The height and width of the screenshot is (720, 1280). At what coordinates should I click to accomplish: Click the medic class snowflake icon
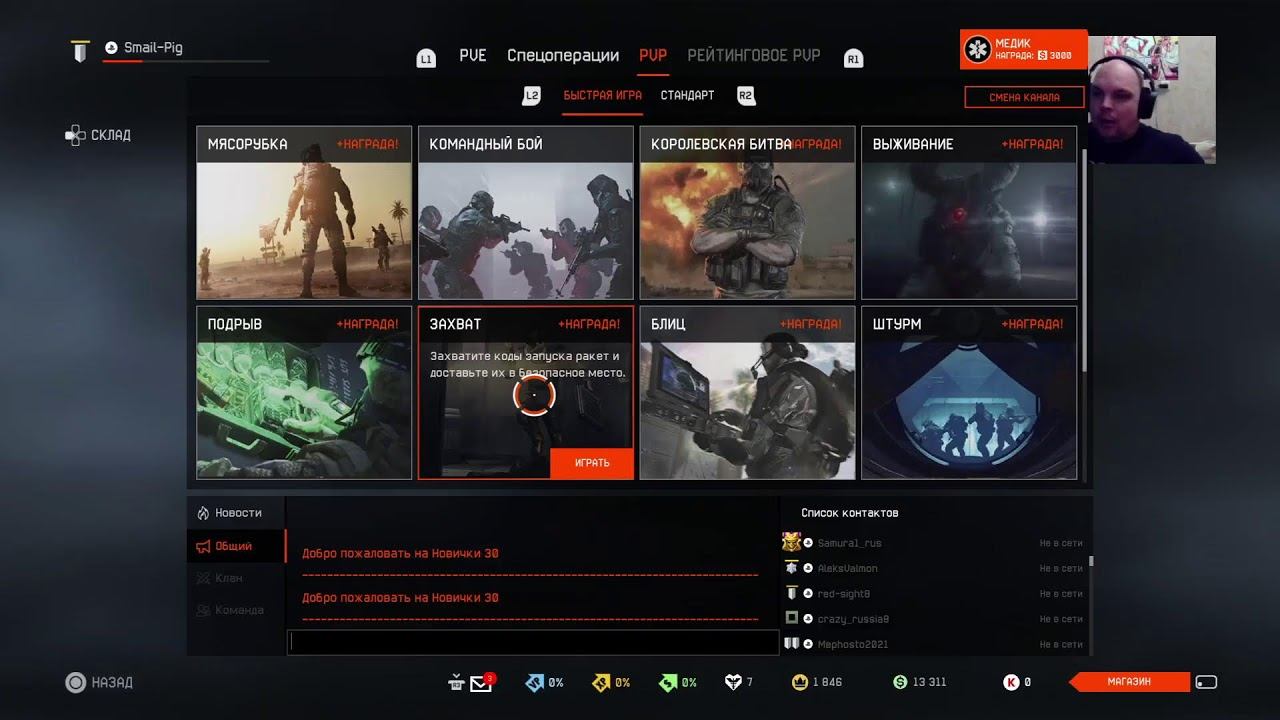click(x=977, y=50)
